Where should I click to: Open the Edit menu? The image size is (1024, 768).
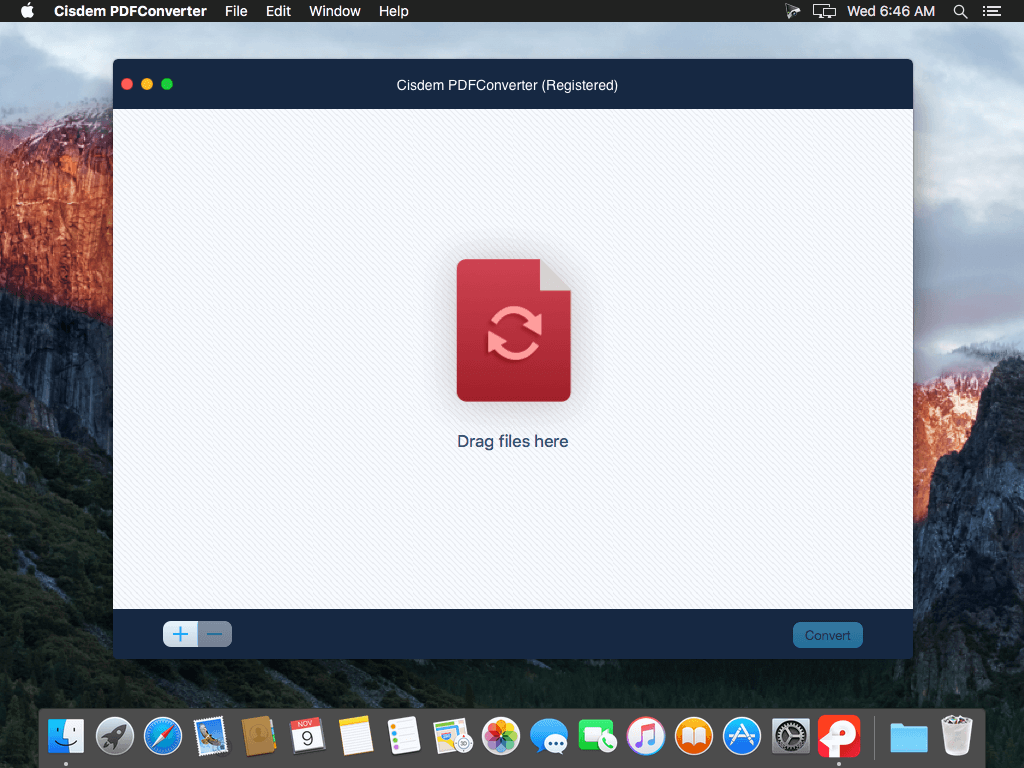click(278, 11)
